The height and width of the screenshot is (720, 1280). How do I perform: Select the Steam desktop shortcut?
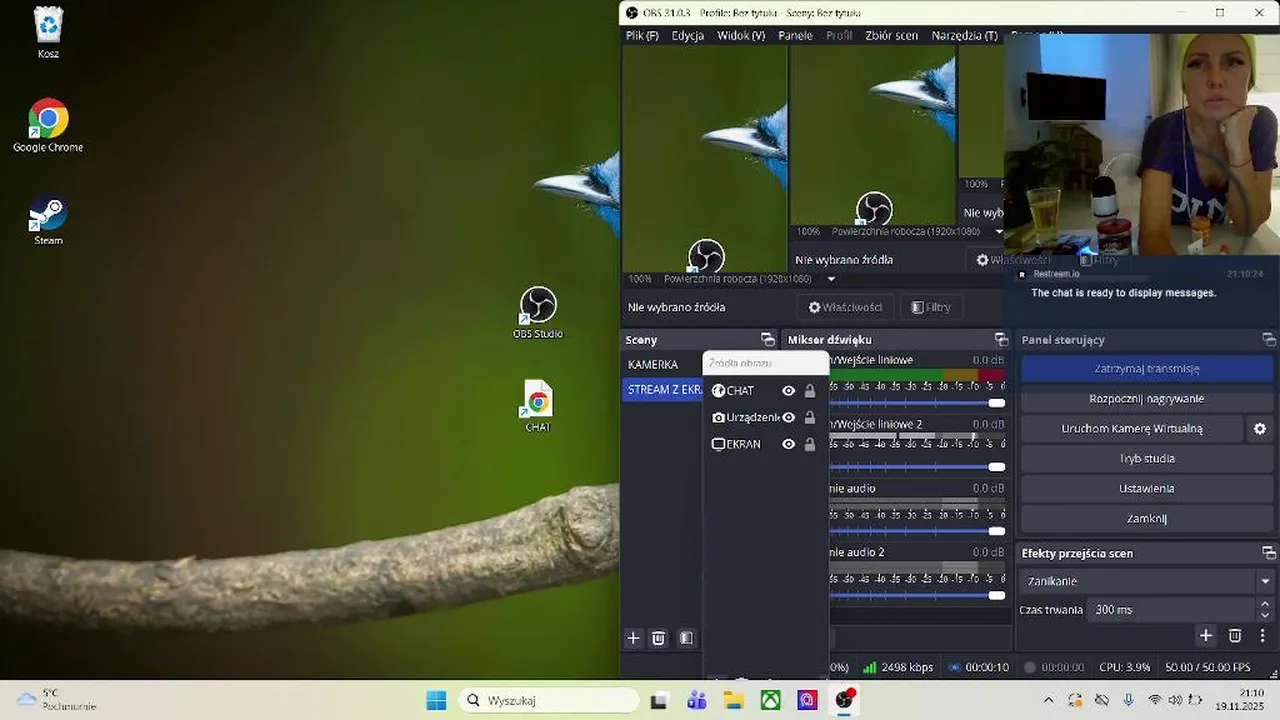48,220
